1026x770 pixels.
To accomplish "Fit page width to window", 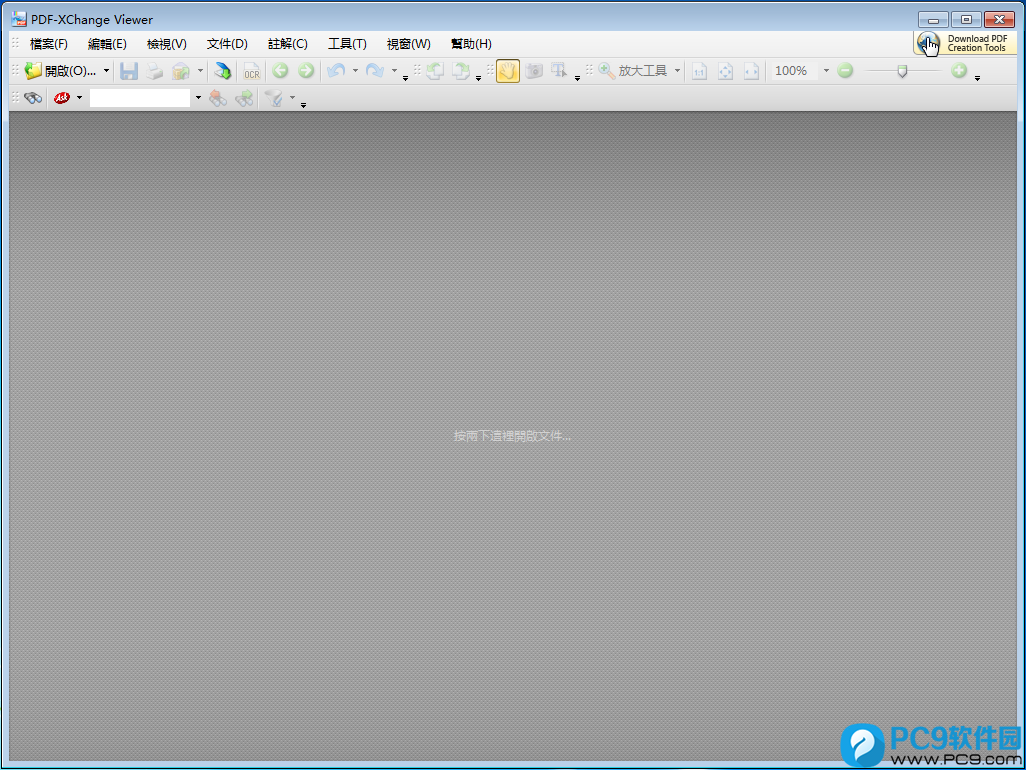I will (752, 71).
